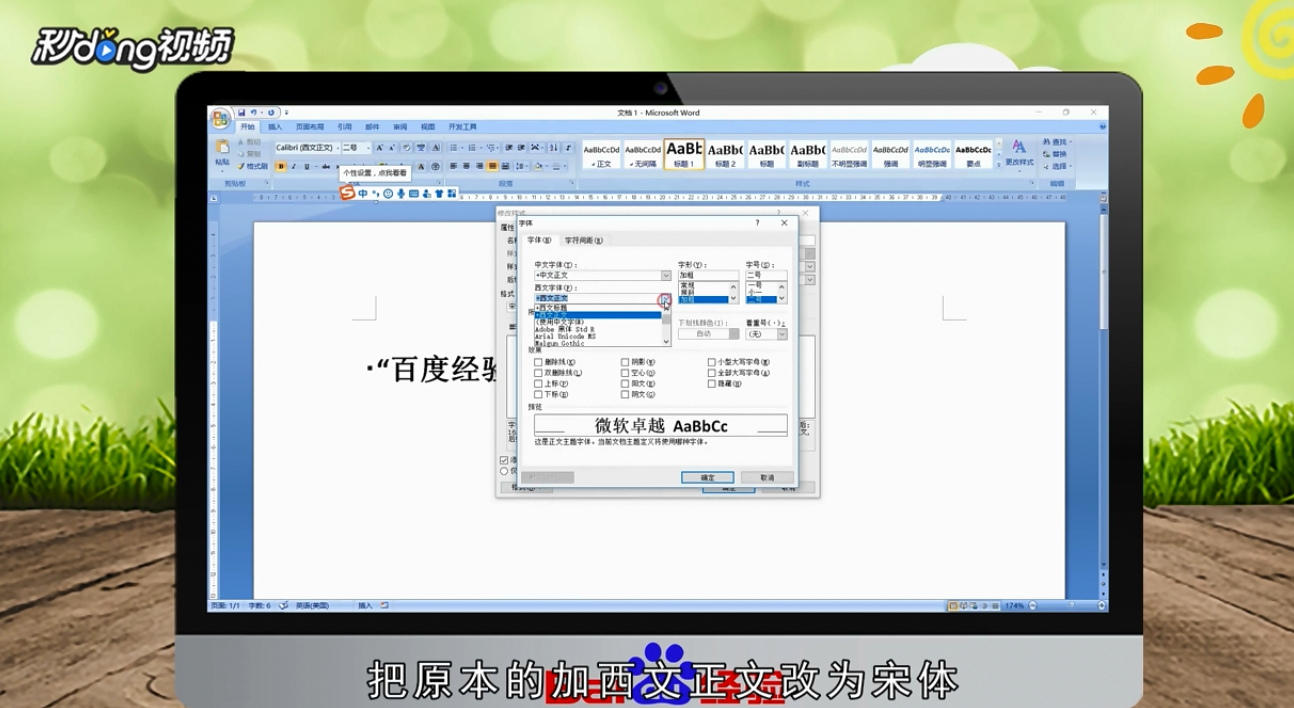
Task: Click the Sogou input method S icon
Action: tap(348, 193)
